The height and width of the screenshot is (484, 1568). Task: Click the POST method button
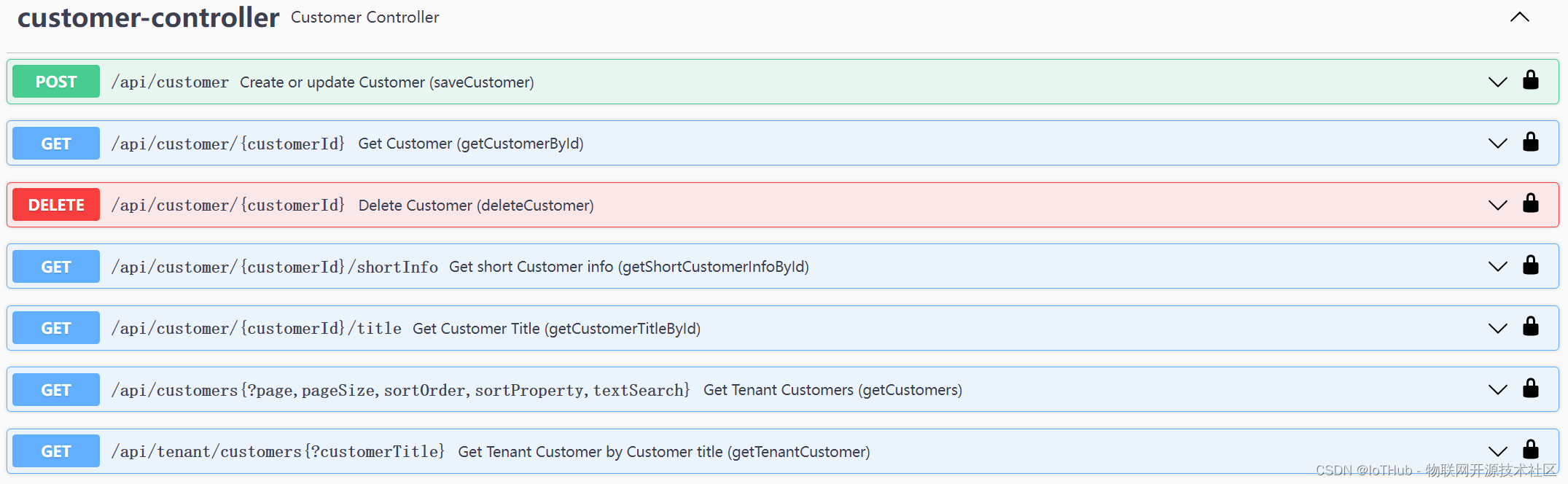pyautogui.click(x=56, y=82)
